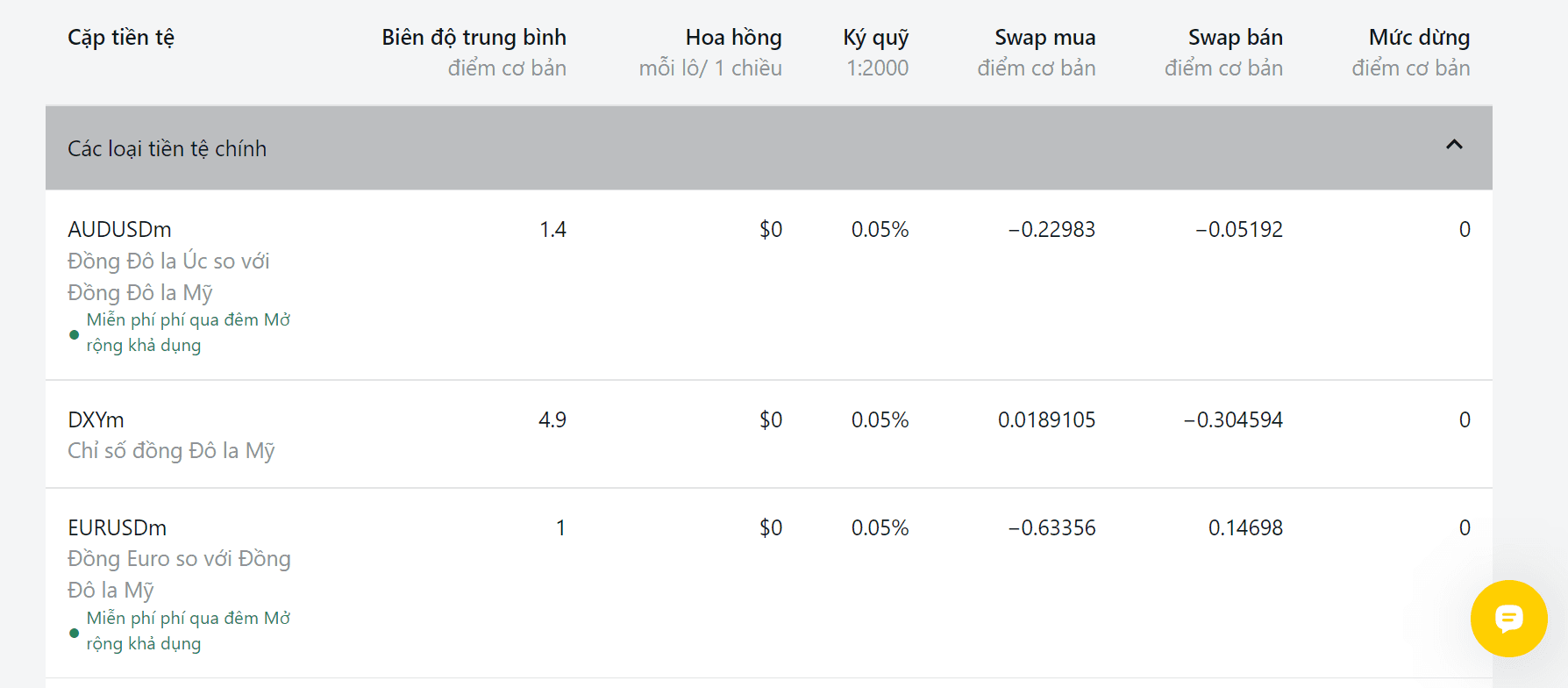Image resolution: width=1568 pixels, height=688 pixels.
Task: Collapse the Các loại tiền tệ chính section
Action: pyautogui.click(x=1454, y=145)
